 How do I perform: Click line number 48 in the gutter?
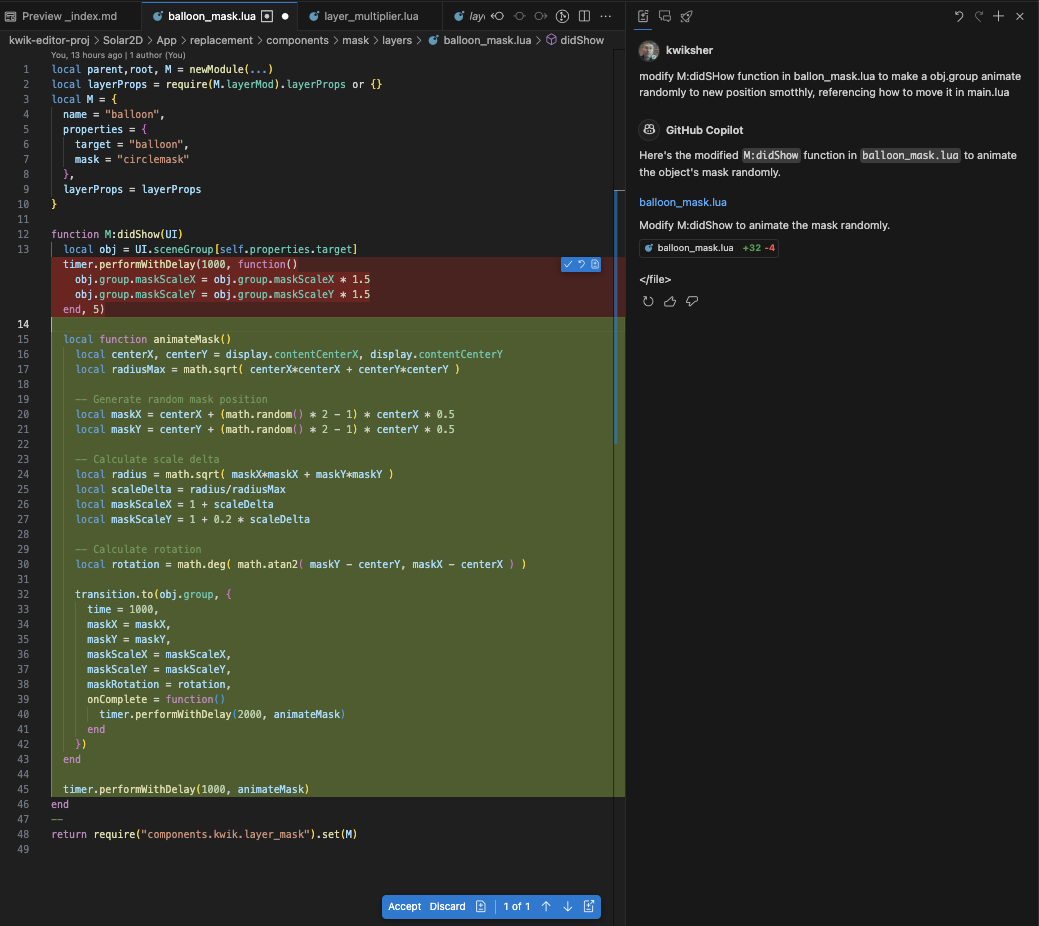tap(23, 834)
